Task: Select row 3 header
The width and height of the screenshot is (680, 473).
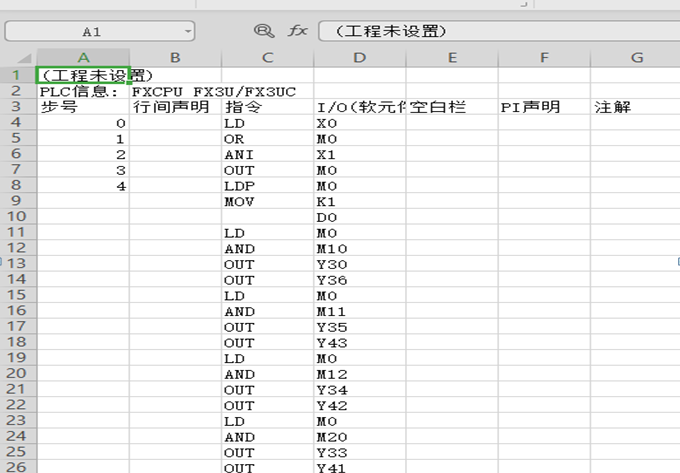Action: 18,106
